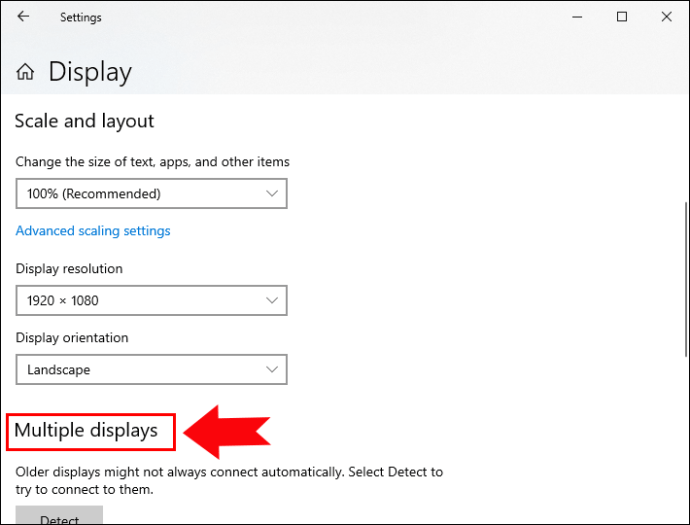The height and width of the screenshot is (525, 690).
Task: Minimize the Settings window
Action: click(577, 17)
